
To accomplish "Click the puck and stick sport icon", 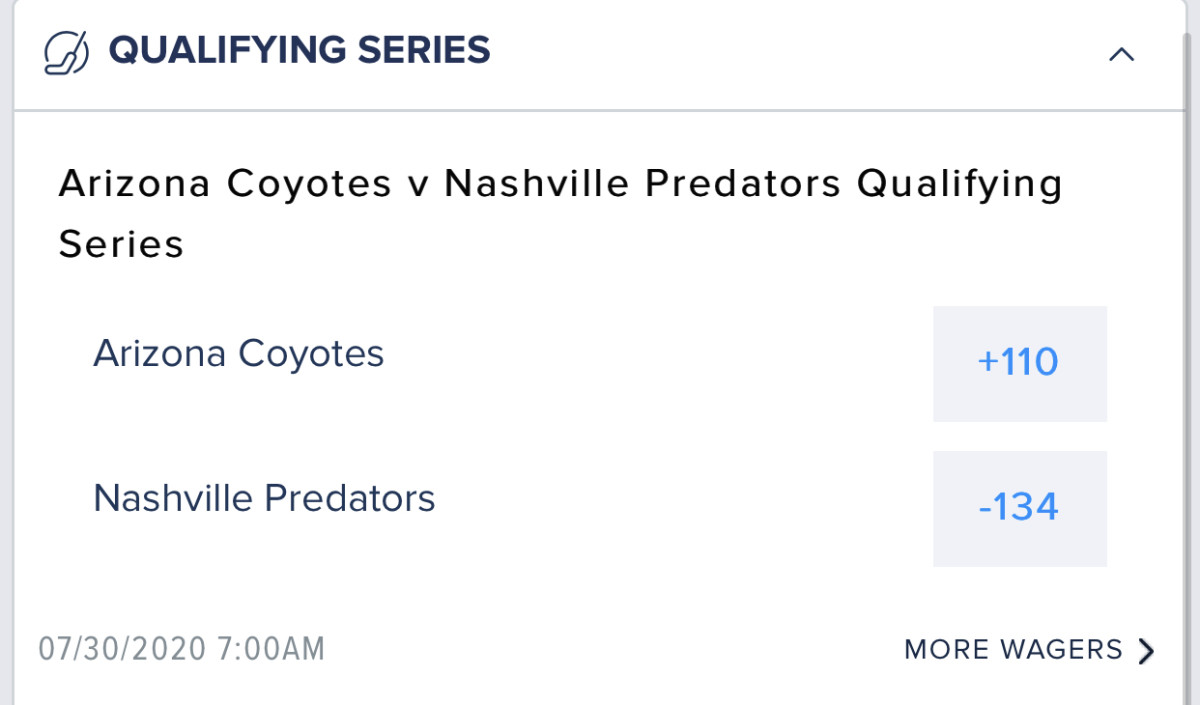I will [x=67, y=52].
